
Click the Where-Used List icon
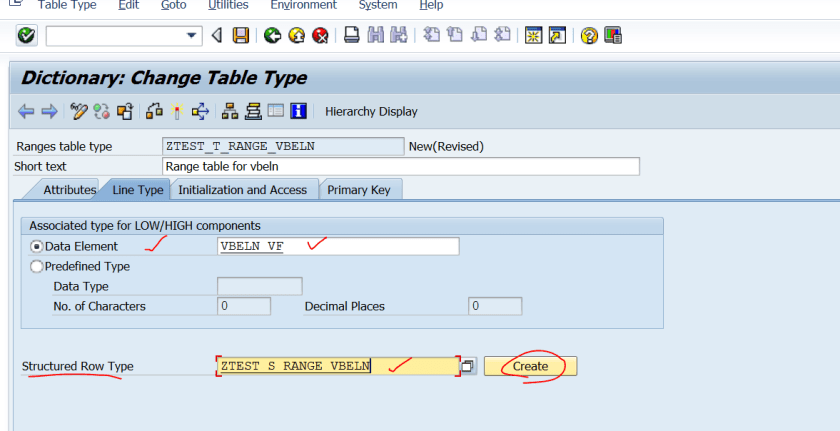point(200,111)
